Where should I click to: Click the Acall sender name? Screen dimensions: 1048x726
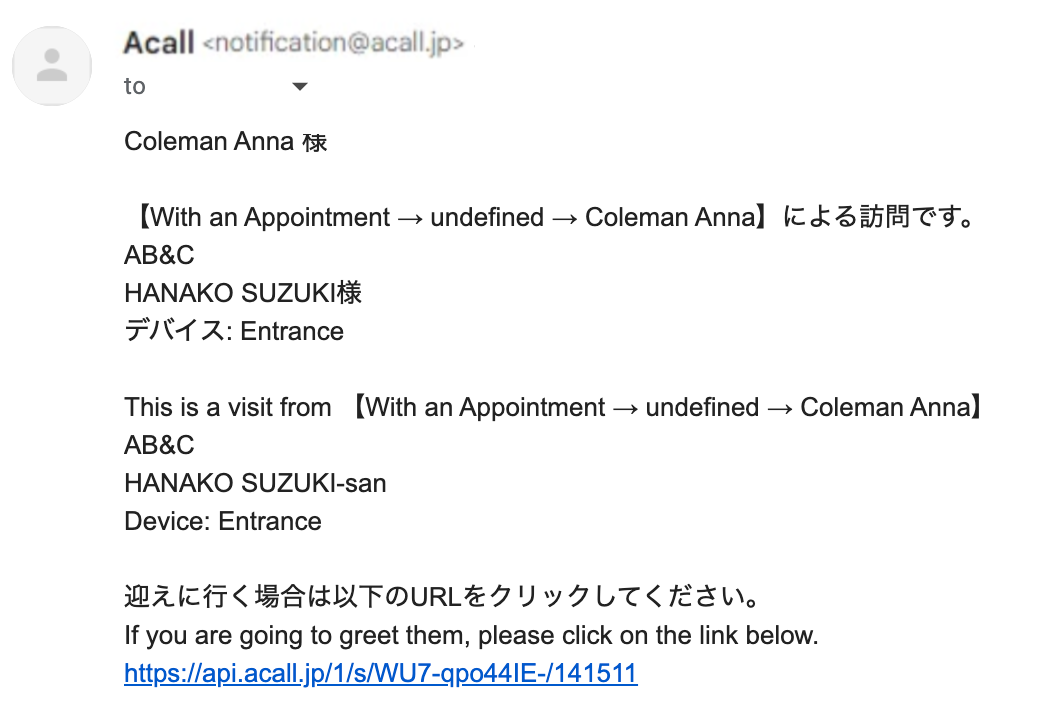159,43
